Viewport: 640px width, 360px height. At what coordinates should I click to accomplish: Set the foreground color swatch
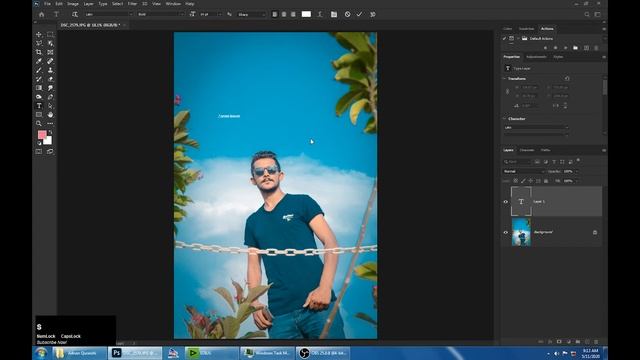[42, 135]
